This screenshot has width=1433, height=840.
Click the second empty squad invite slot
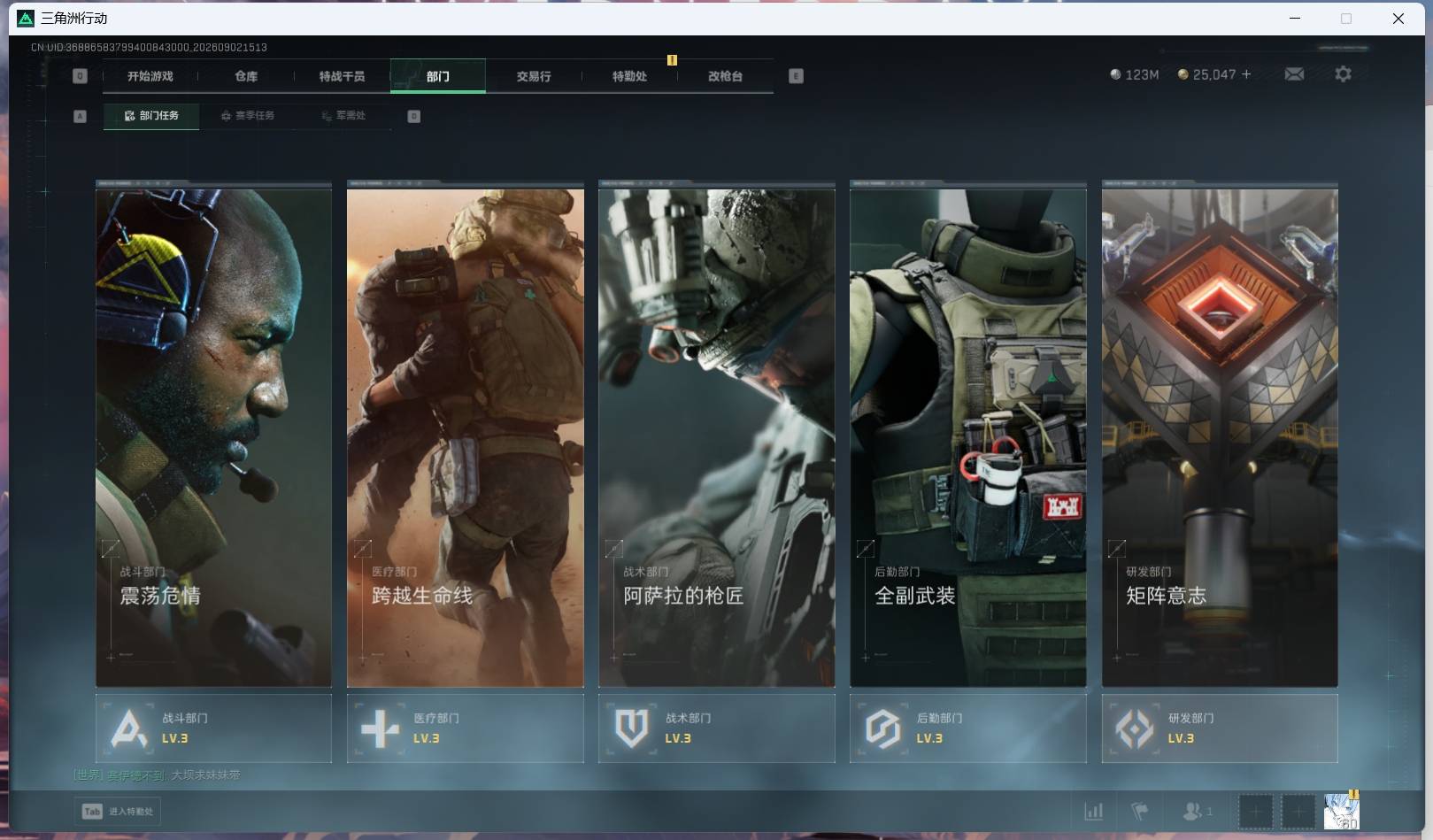1298,811
